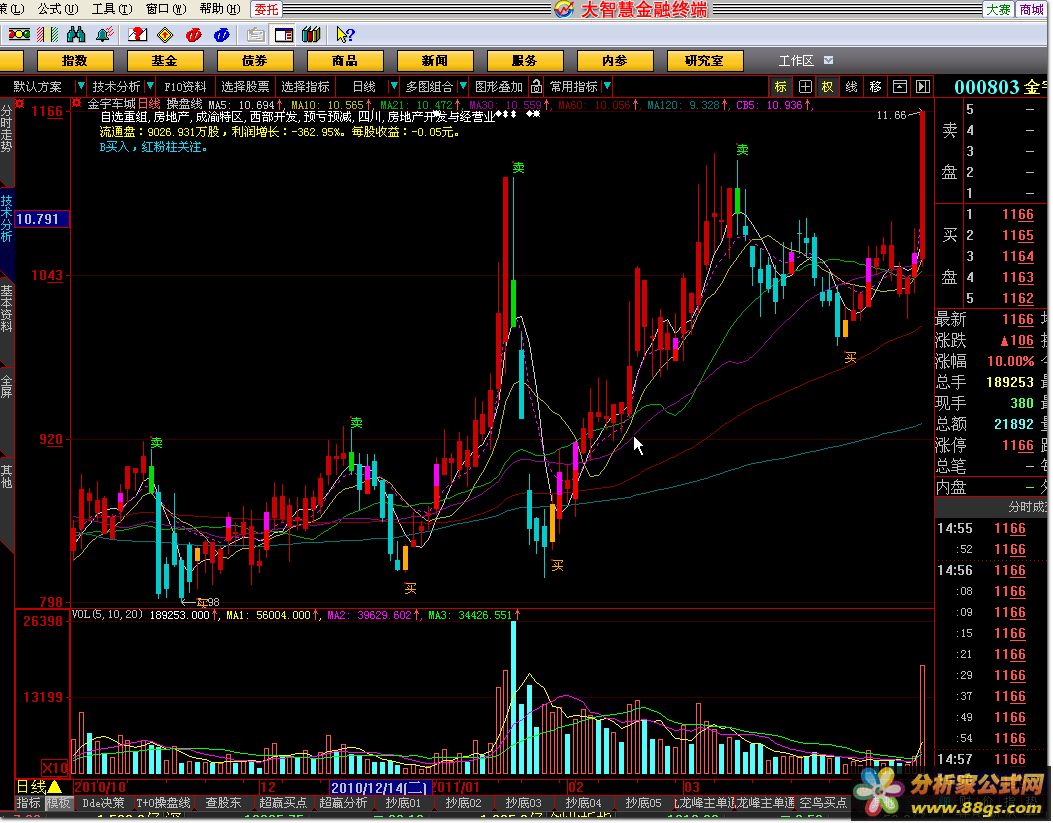Screen dimensions: 1053x823
Task: Click the window layout panel icon
Action: (x=283, y=34)
